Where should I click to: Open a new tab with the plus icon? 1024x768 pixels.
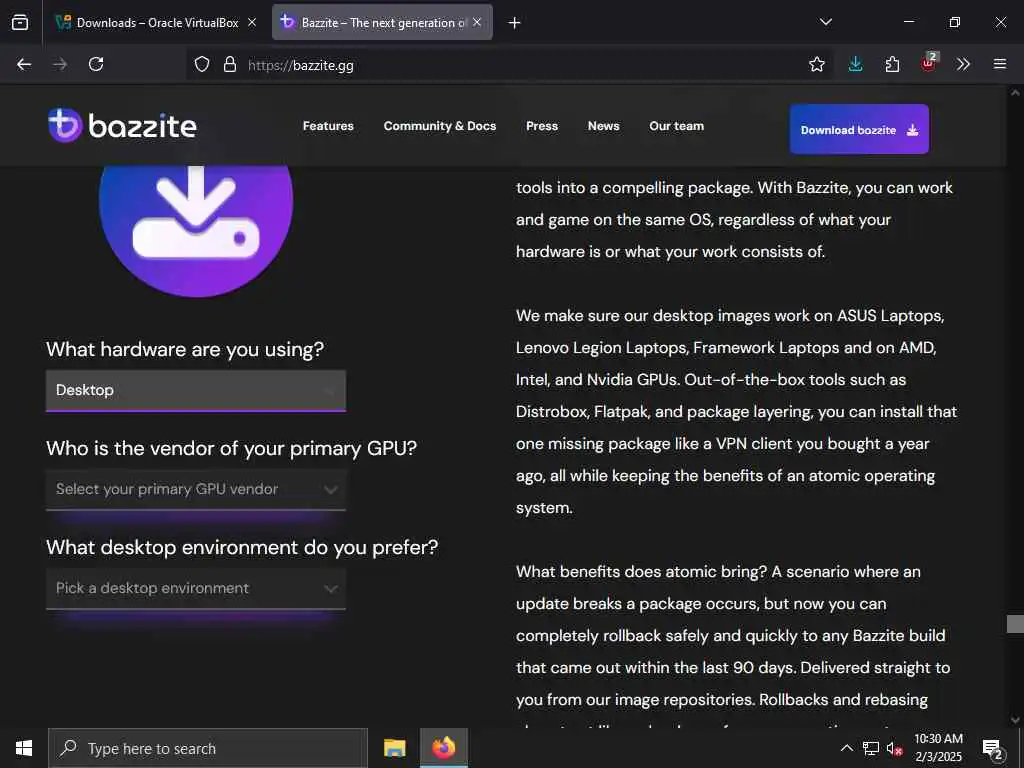(515, 23)
